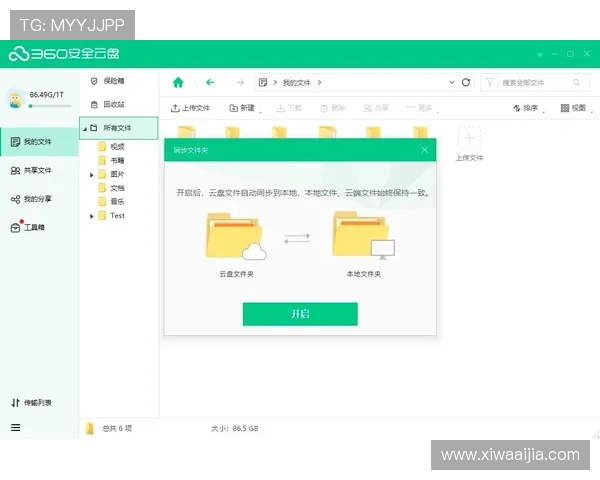Navigate back with the left arrow

point(210,82)
